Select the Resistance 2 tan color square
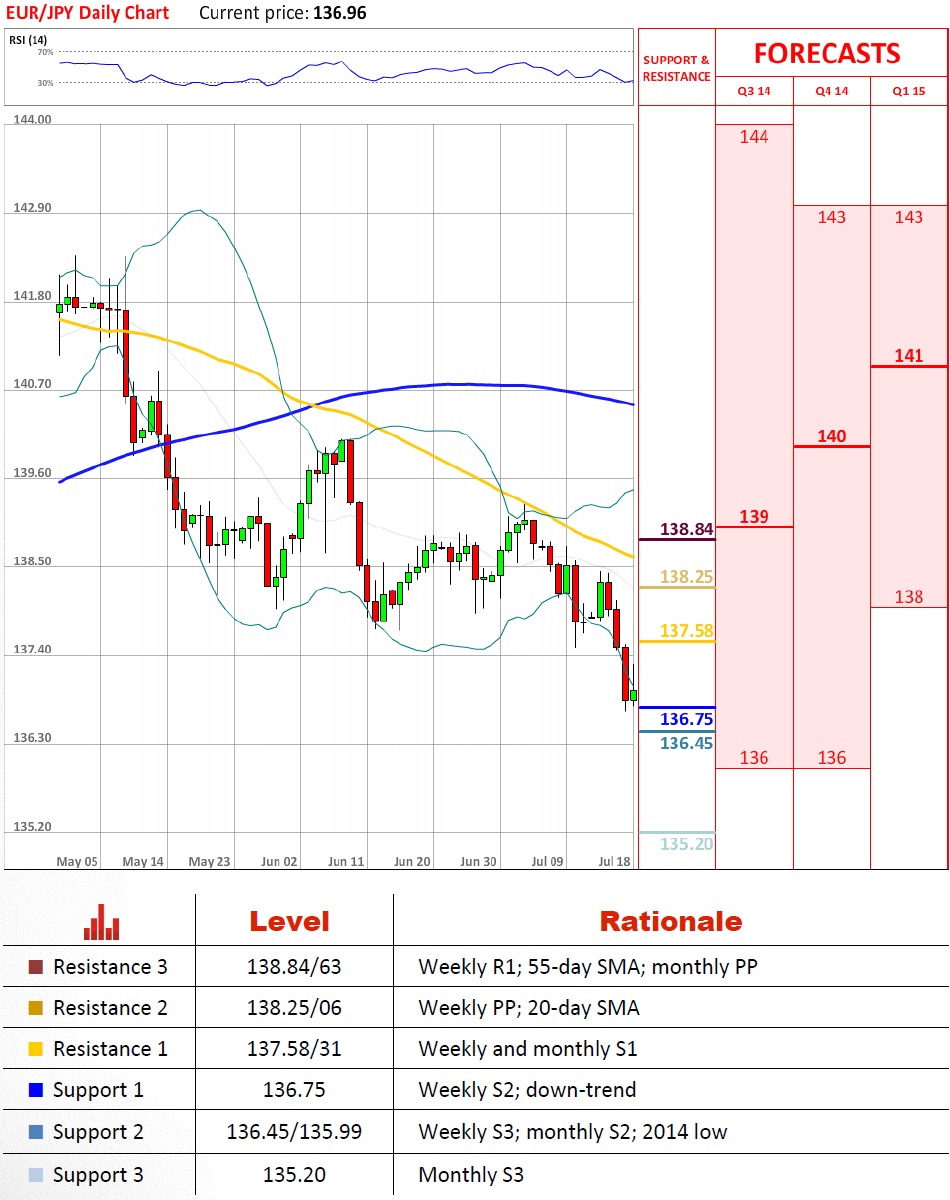 [x=36, y=1008]
